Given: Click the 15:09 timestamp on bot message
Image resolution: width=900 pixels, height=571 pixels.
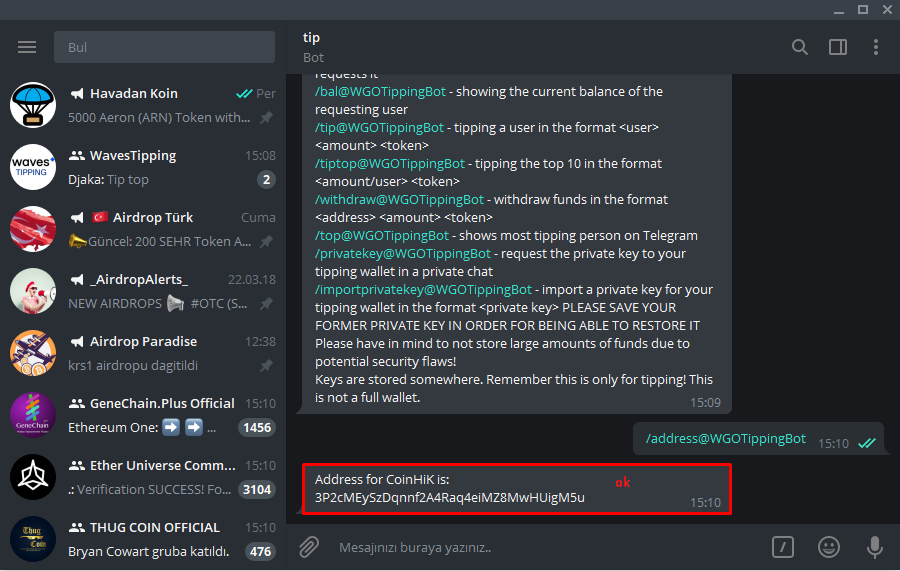Looking at the screenshot, I should [705, 403].
